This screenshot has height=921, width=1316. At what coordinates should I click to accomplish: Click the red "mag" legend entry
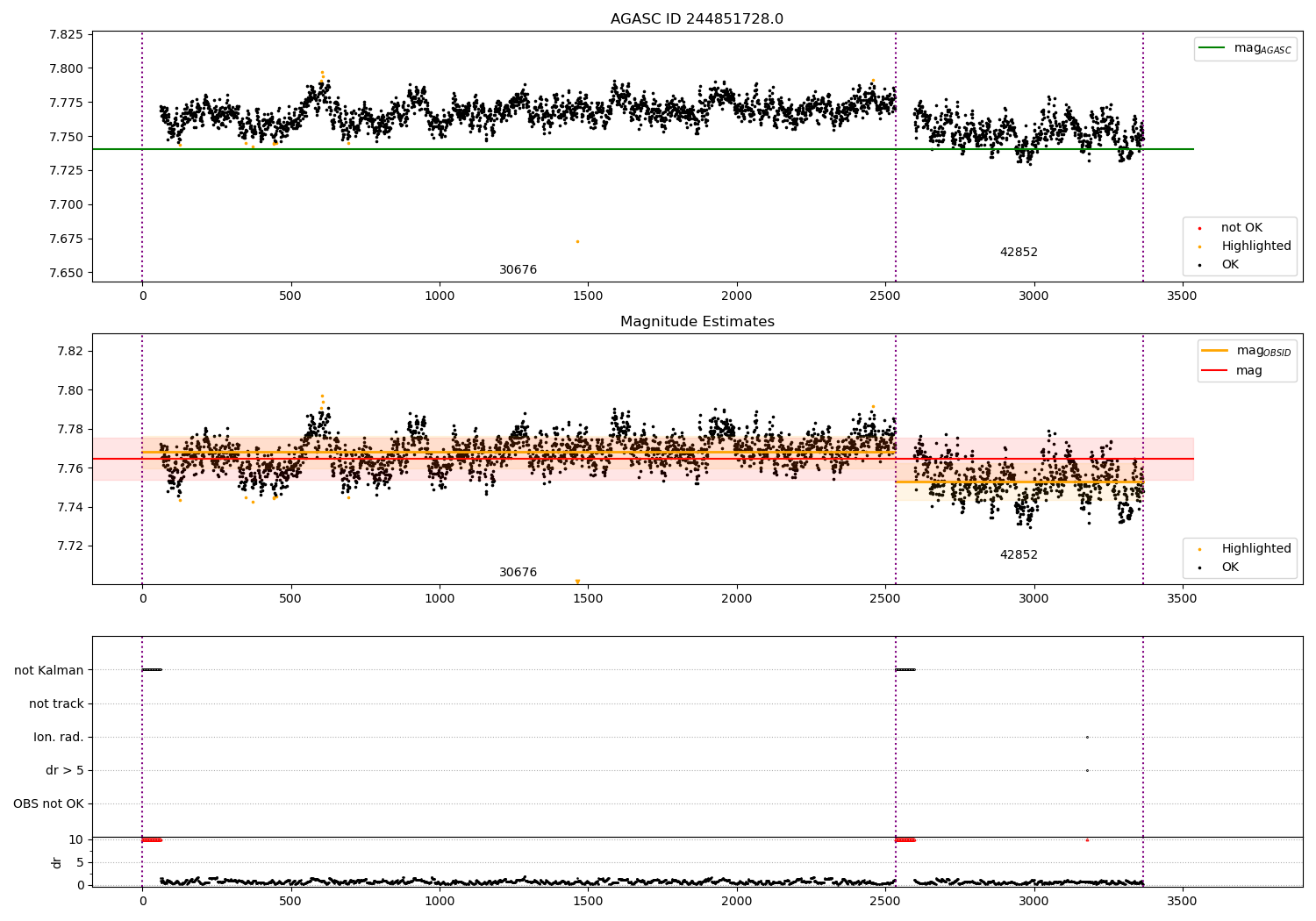1233,370
